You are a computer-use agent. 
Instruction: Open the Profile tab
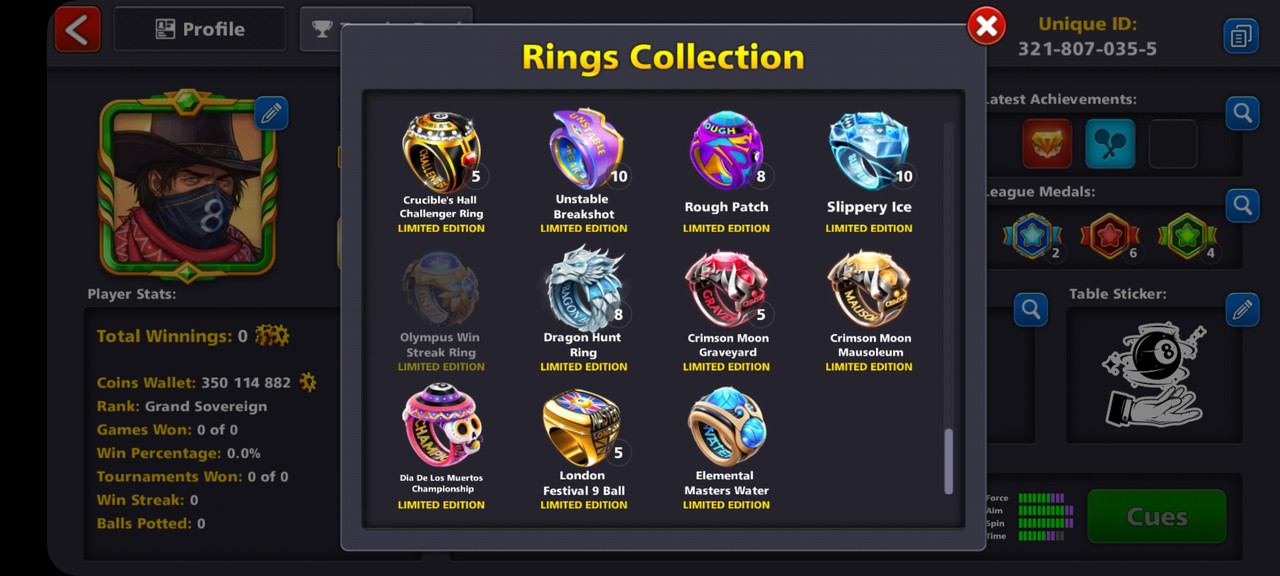(200, 29)
